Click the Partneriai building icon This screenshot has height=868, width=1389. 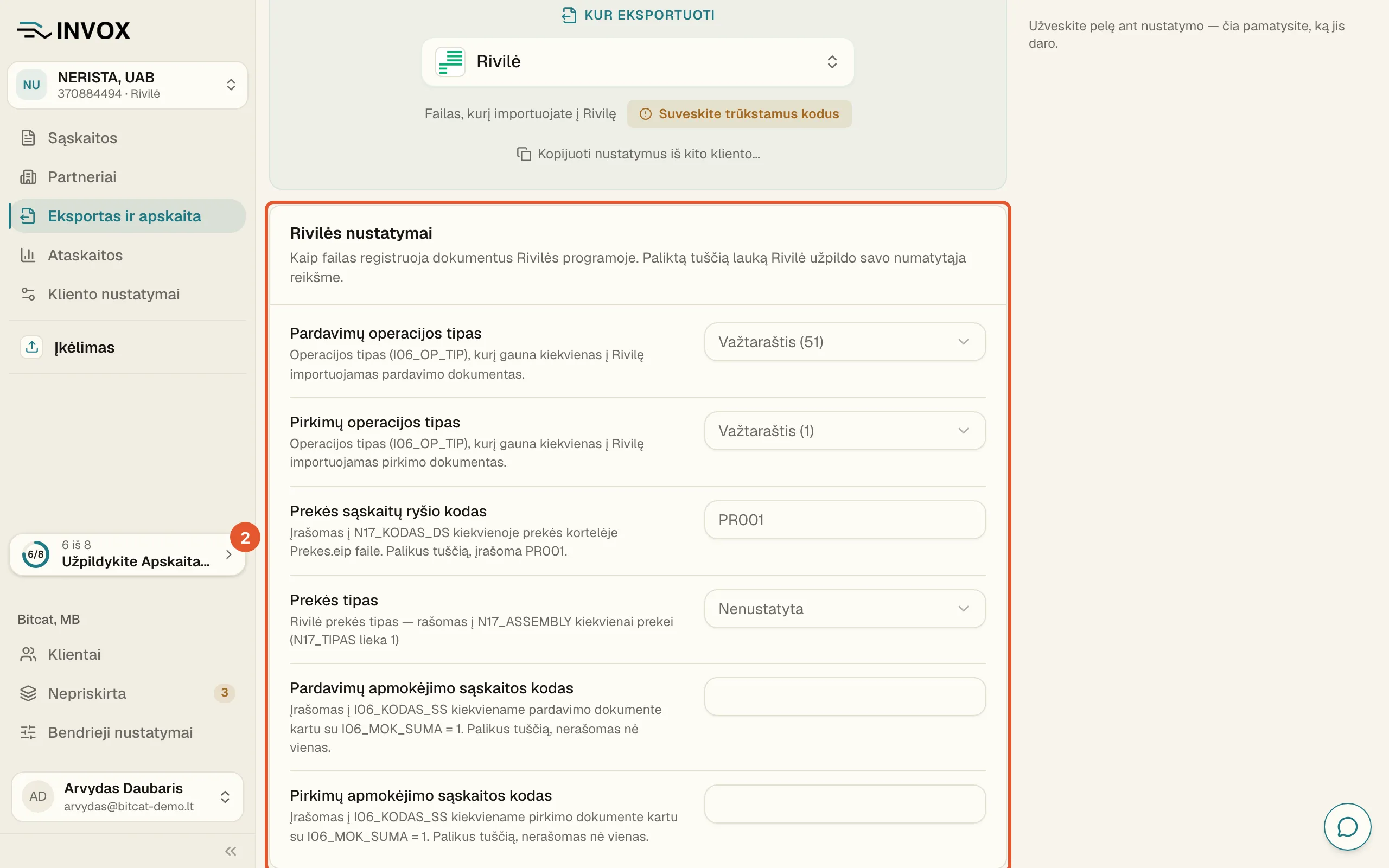[x=28, y=177]
